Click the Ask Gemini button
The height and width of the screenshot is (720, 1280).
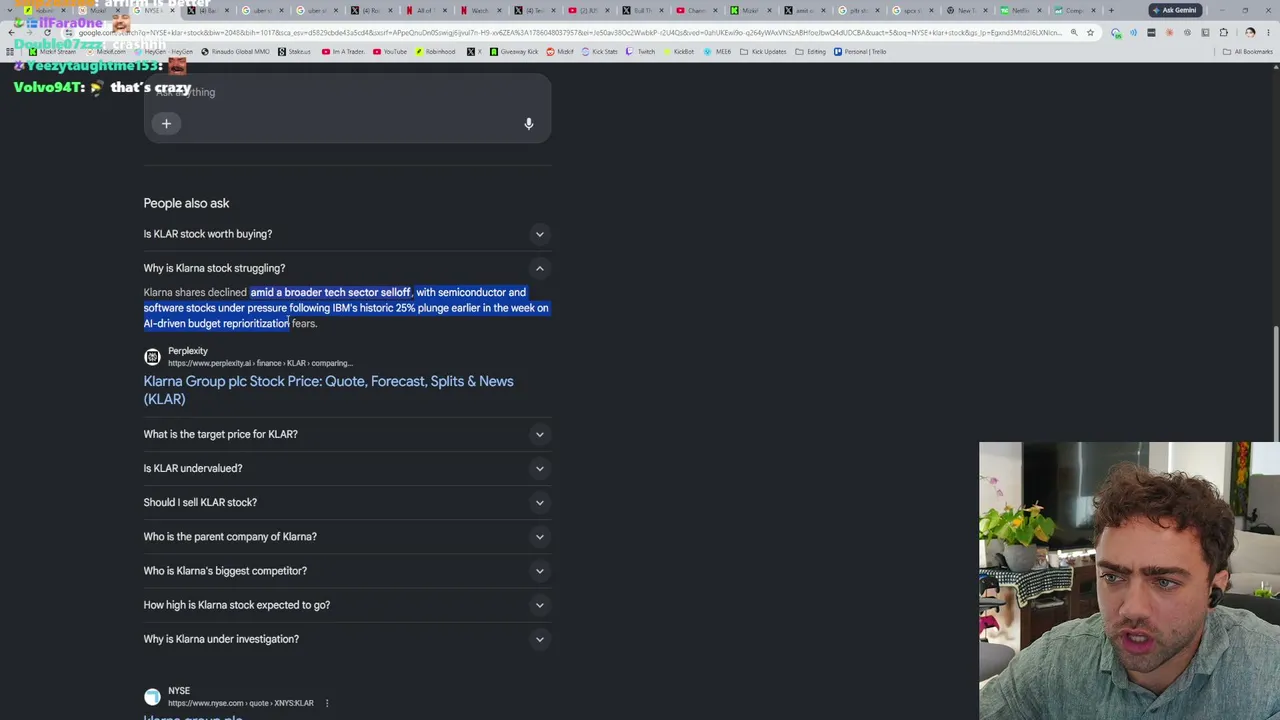(1174, 10)
